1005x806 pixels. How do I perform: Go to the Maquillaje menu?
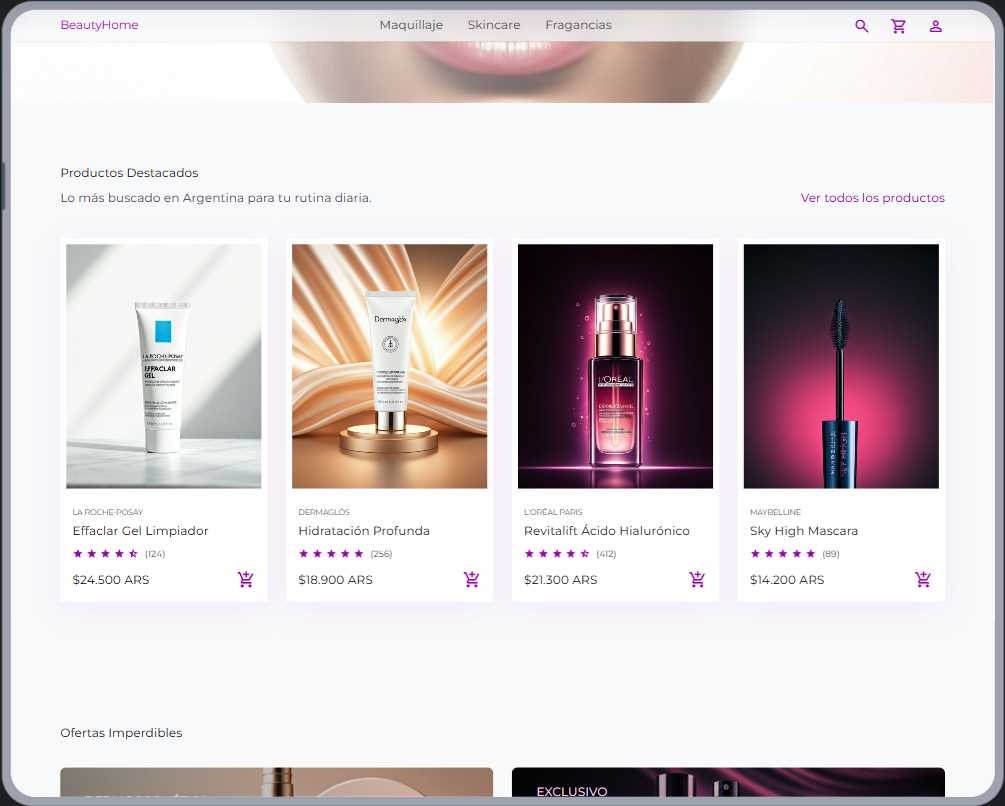coord(411,25)
